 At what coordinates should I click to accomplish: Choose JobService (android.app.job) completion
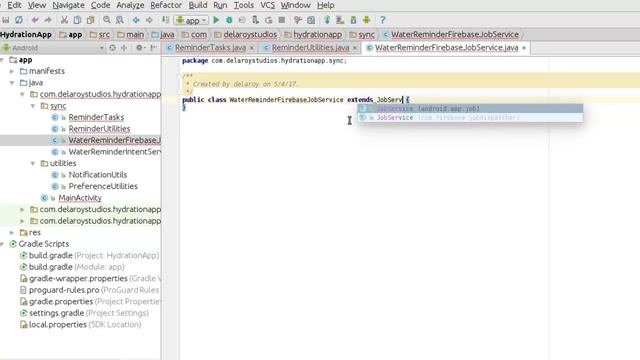470,109
